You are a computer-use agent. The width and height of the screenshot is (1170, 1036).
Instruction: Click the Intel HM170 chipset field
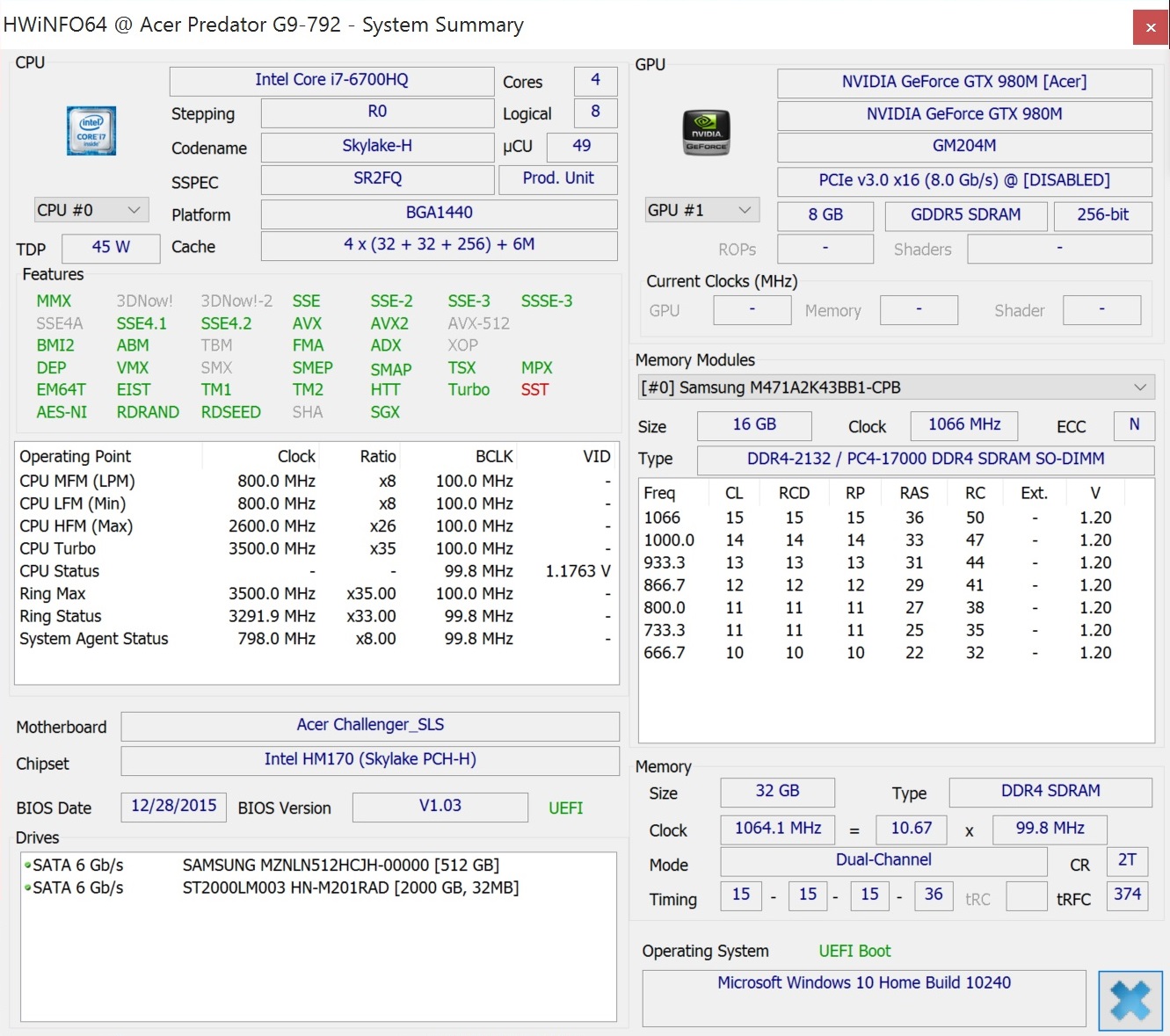[x=370, y=760]
